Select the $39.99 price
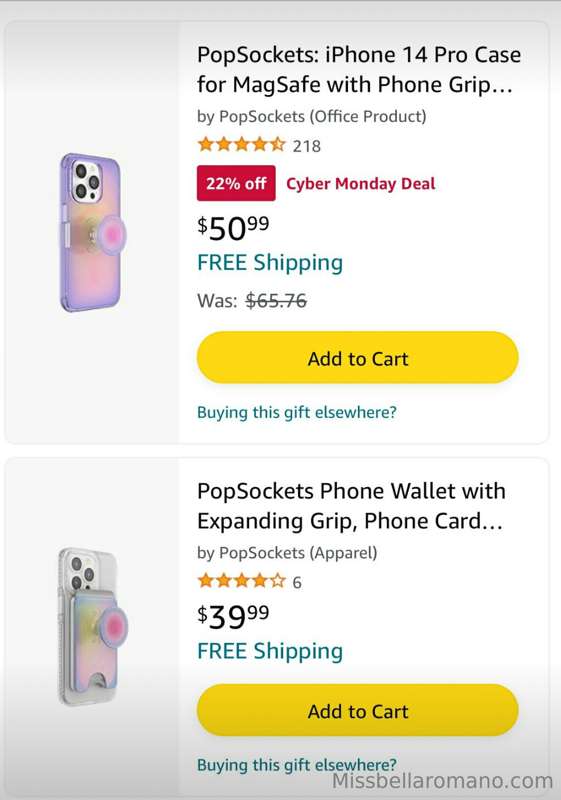This screenshot has width=561, height=800. [233, 616]
